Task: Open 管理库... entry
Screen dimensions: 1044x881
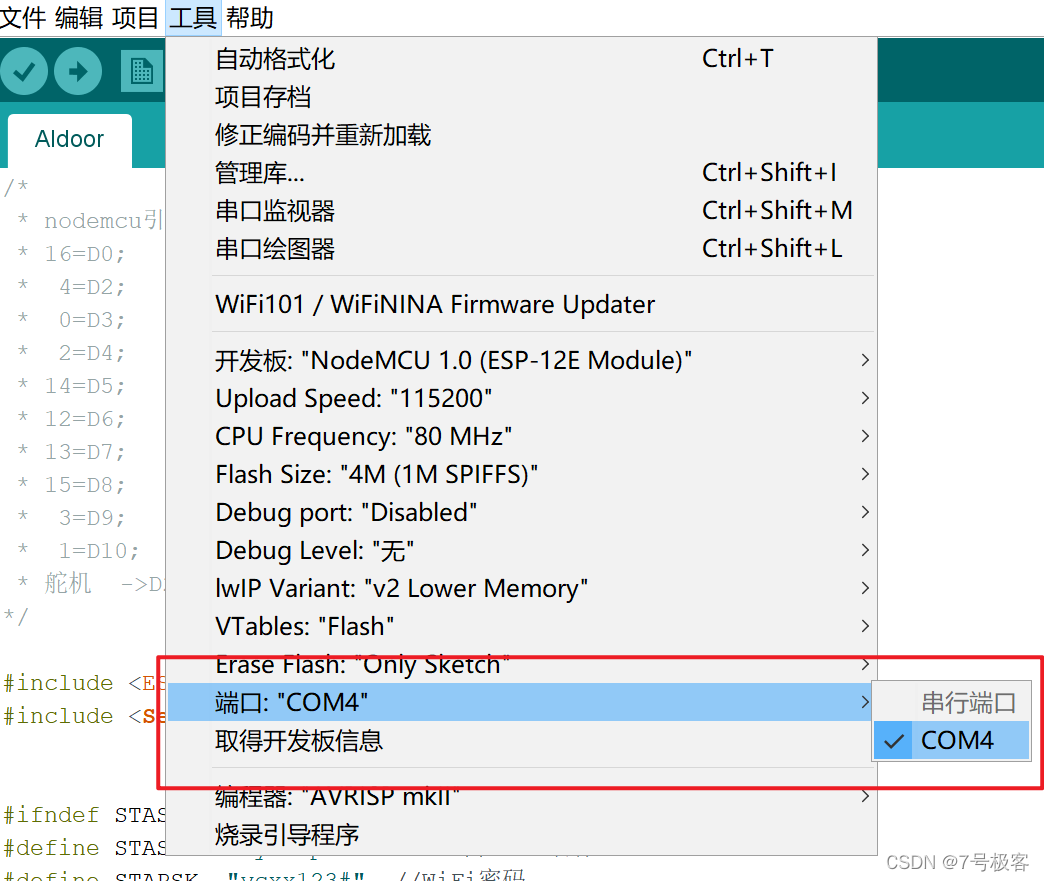Action: pyautogui.click(x=521, y=172)
